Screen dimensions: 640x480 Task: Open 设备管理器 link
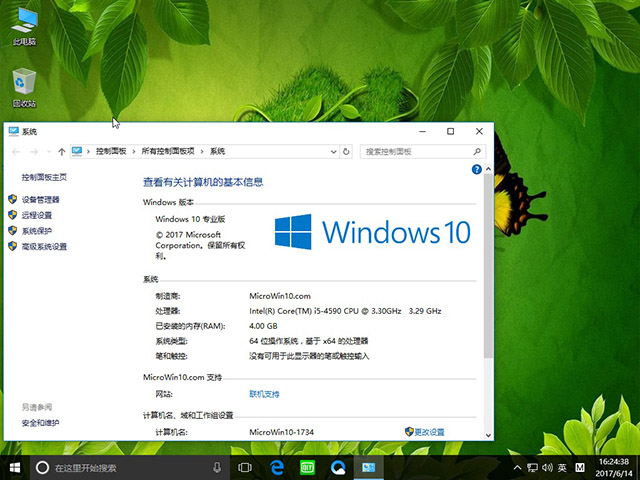(x=40, y=200)
